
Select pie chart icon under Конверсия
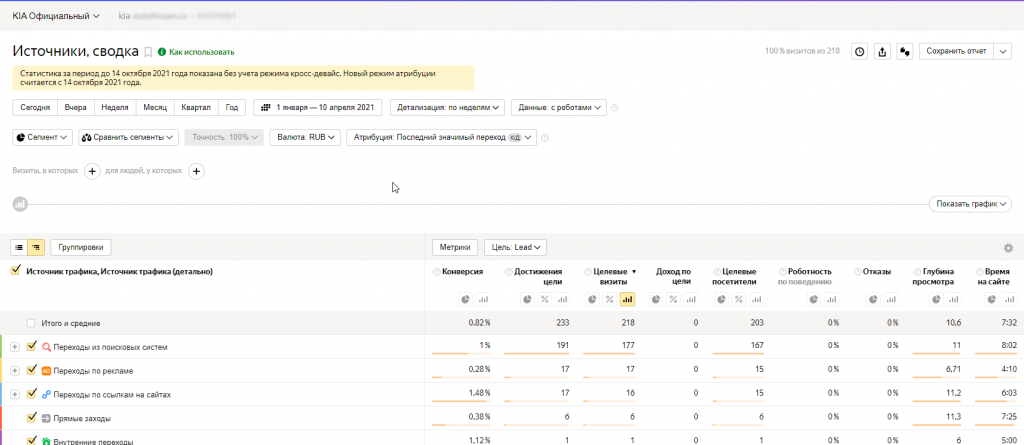[466, 299]
